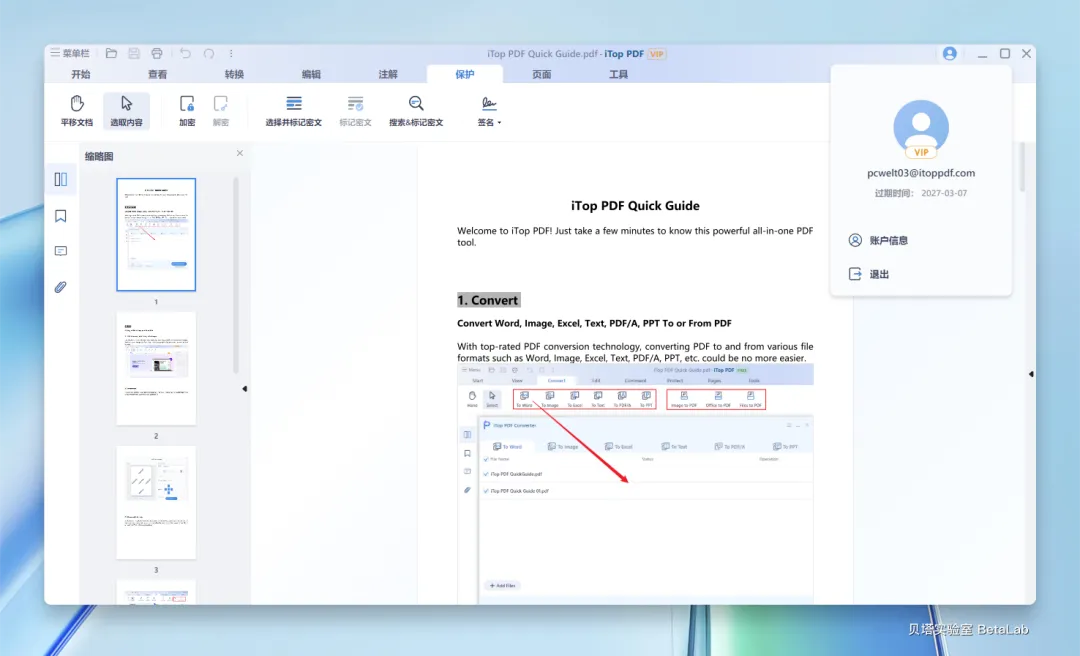Click the account avatar icon in title bar
The height and width of the screenshot is (656, 1080).
click(x=950, y=54)
